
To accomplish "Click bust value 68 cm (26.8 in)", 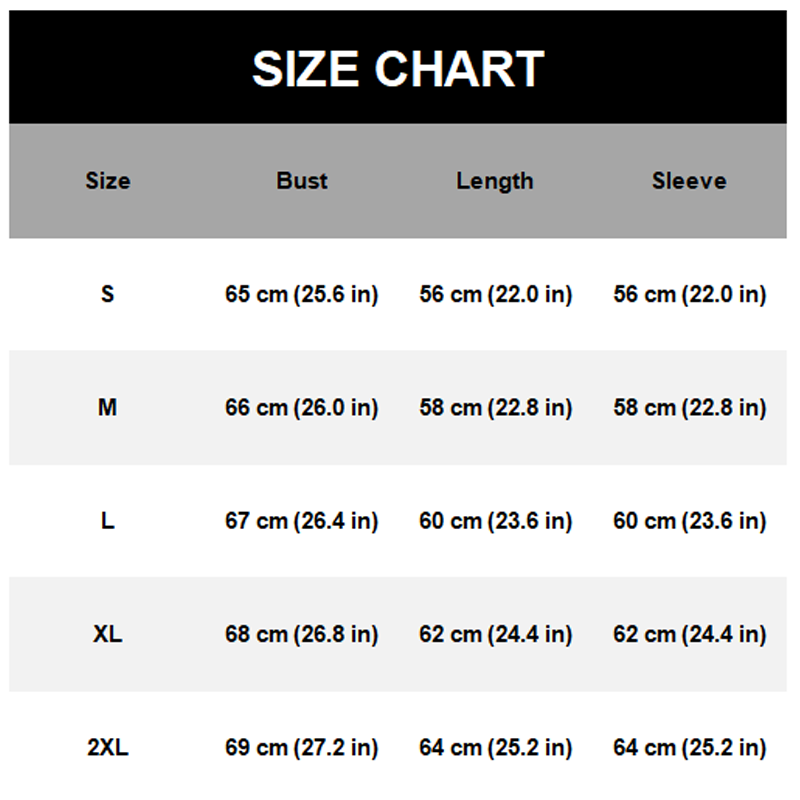I will click(x=302, y=634).
